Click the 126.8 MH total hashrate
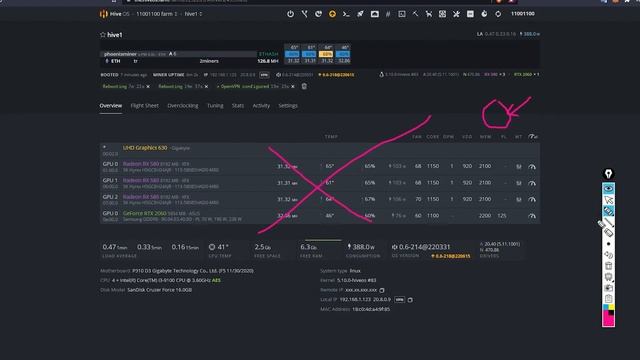 pos(268,61)
